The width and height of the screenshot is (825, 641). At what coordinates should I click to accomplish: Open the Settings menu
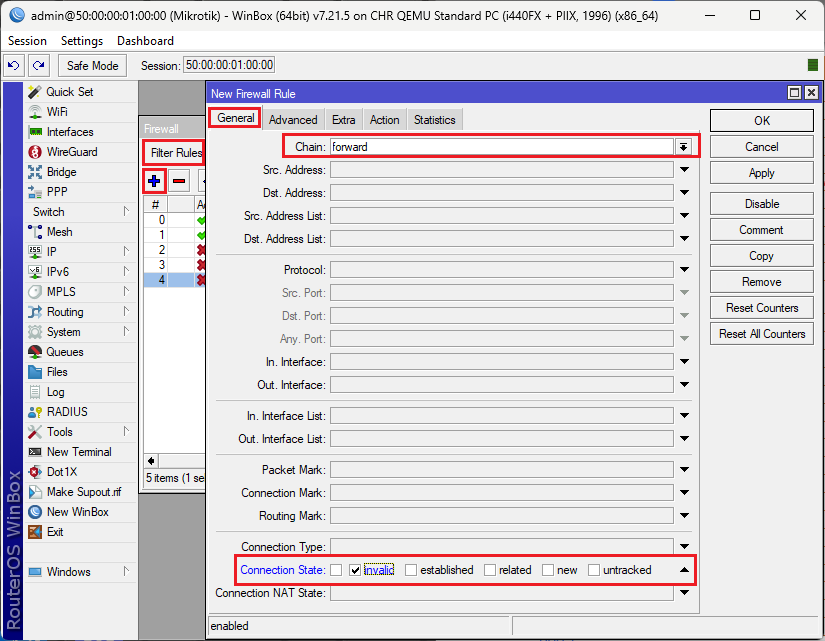point(82,41)
